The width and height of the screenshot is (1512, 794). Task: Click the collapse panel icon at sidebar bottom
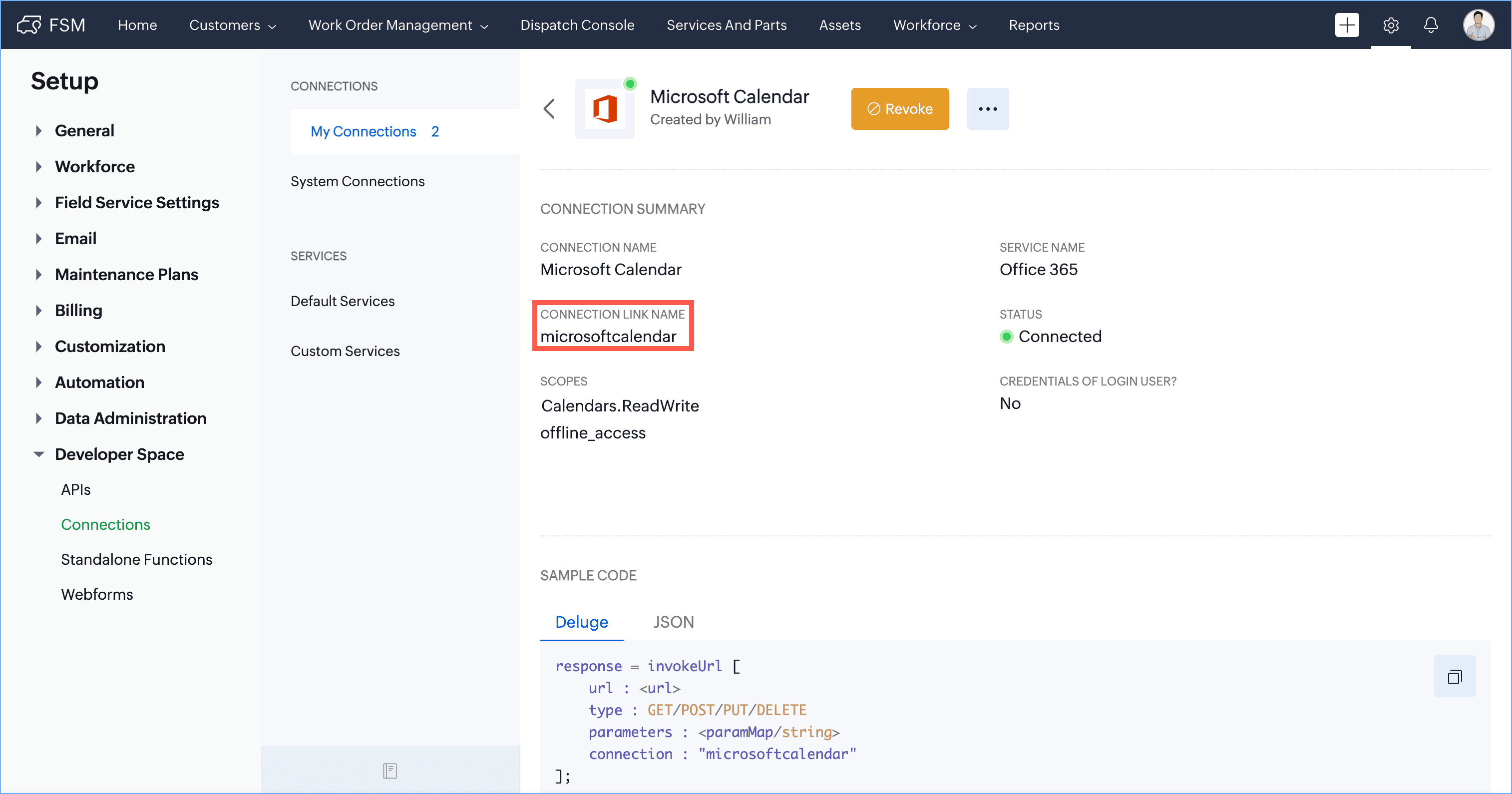tap(390, 770)
